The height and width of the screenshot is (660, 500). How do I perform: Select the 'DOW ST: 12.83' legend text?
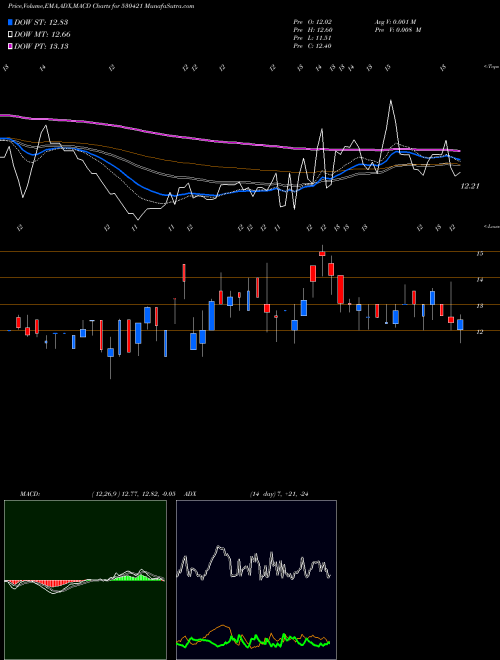(41, 22)
